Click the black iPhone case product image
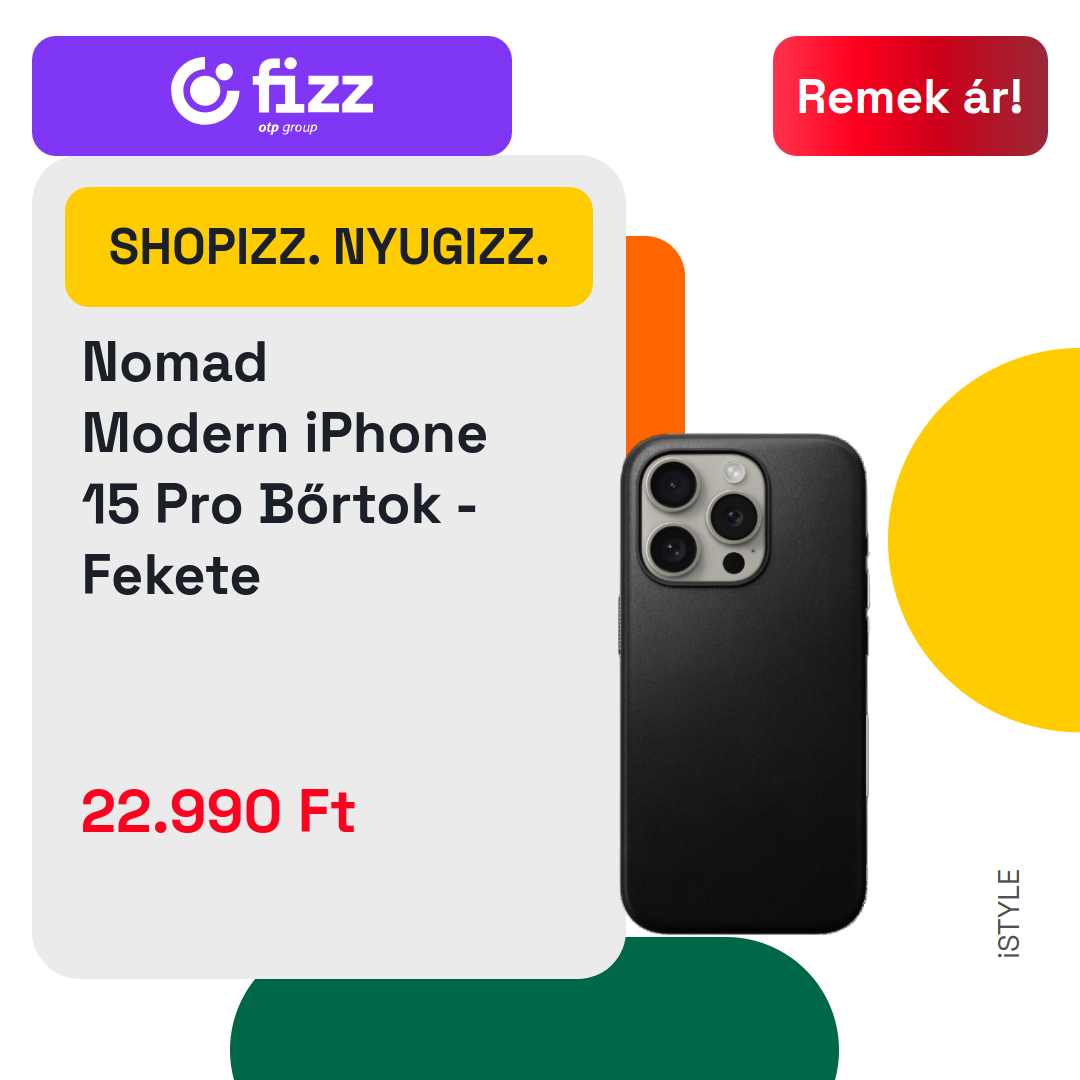 pos(744,684)
